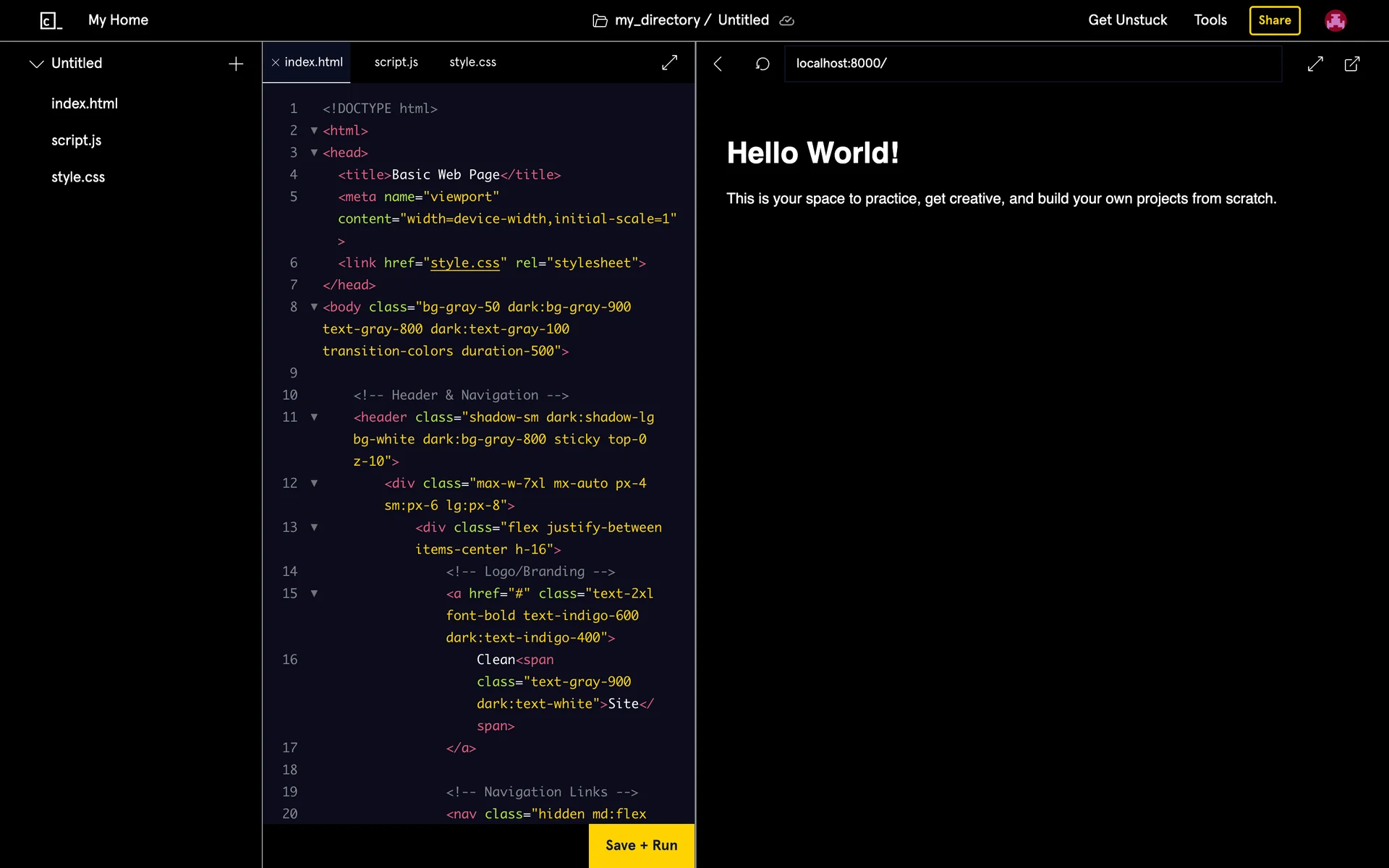This screenshot has width=1389, height=868.
Task: Add a new file with plus icon
Action: 236,64
